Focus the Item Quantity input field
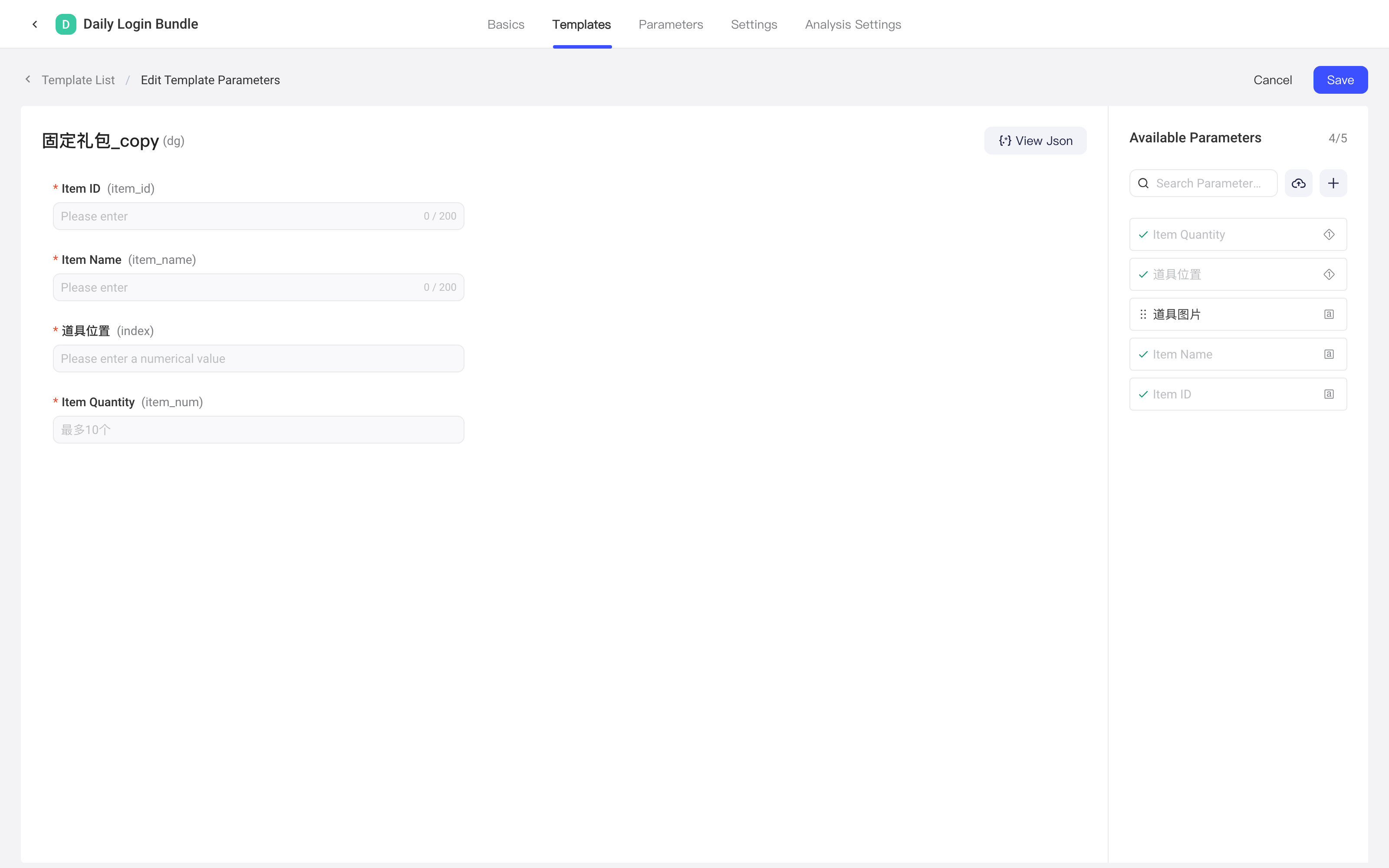The image size is (1389, 868). (x=258, y=429)
